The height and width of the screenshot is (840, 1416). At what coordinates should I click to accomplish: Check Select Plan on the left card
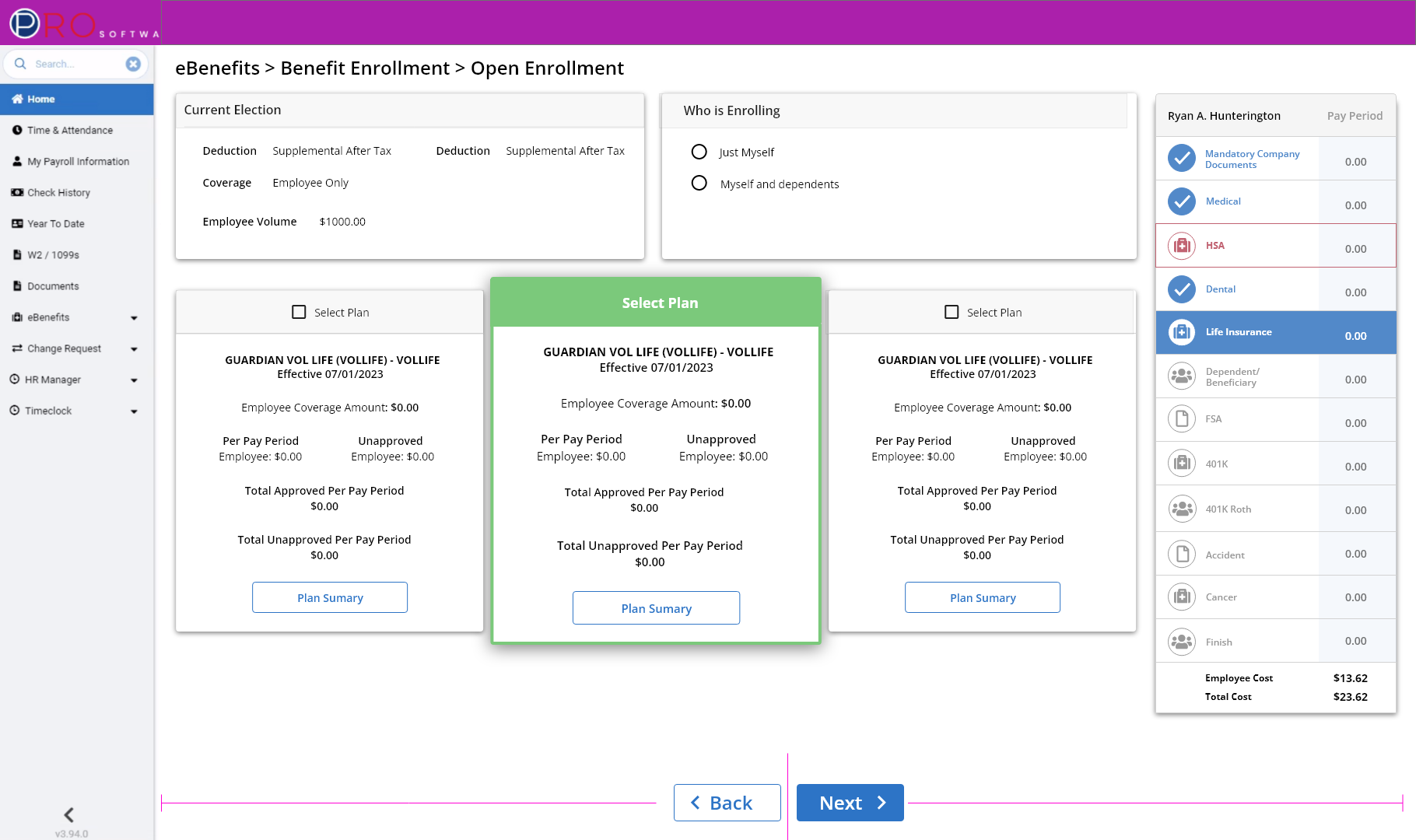coord(299,312)
